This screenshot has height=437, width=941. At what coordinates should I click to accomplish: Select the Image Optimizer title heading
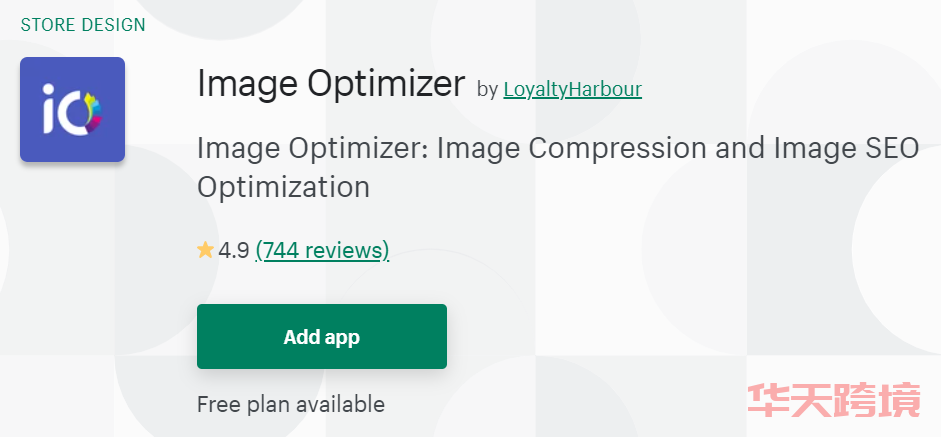331,84
